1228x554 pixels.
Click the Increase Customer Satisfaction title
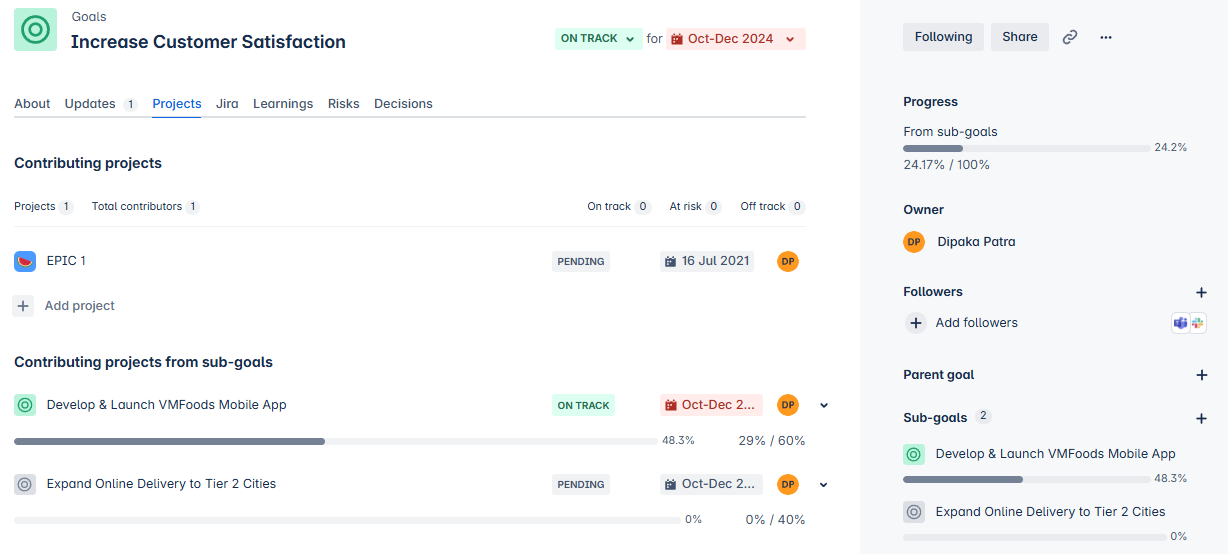point(208,42)
